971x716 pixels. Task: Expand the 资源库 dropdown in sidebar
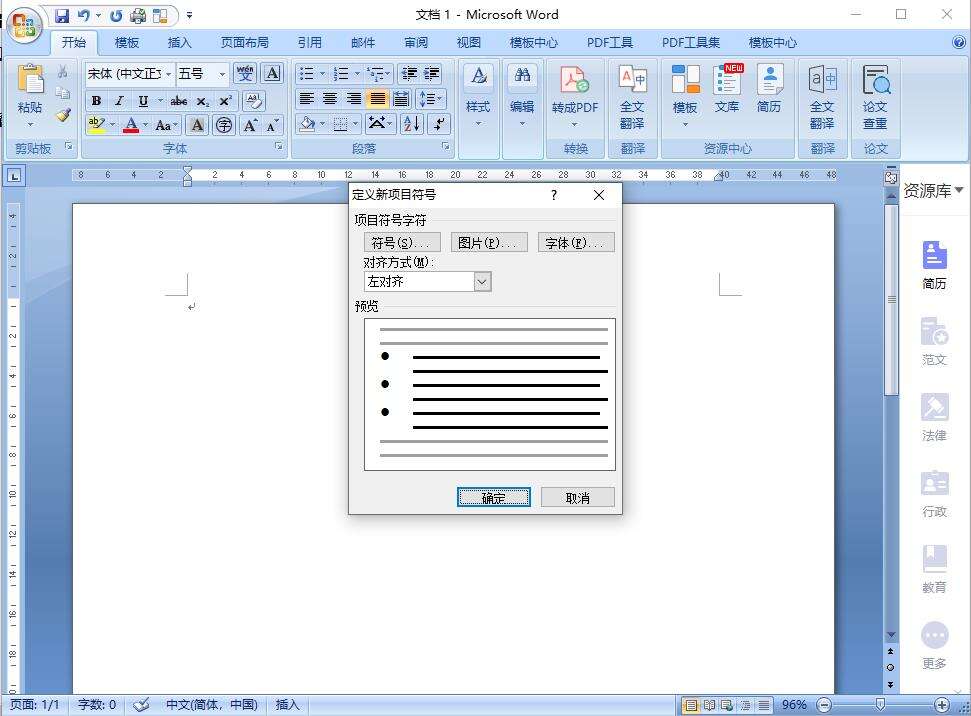coord(958,191)
